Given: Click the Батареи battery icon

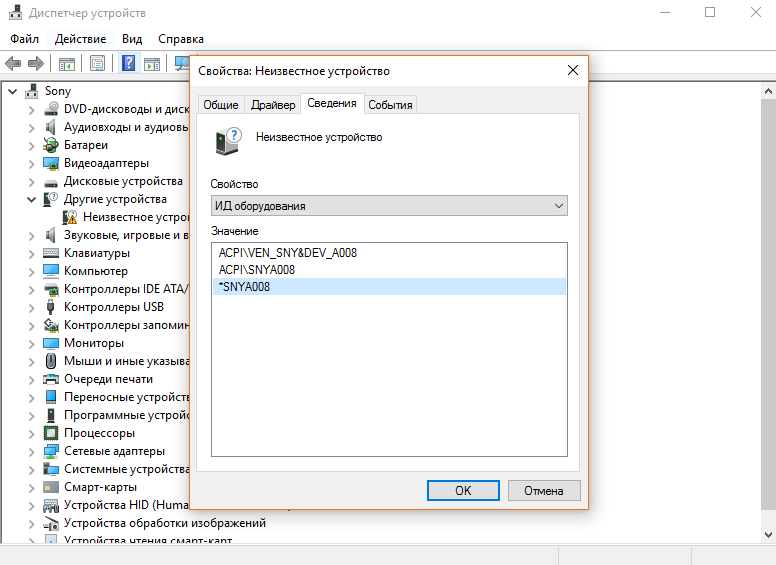Looking at the screenshot, I should (x=51, y=145).
